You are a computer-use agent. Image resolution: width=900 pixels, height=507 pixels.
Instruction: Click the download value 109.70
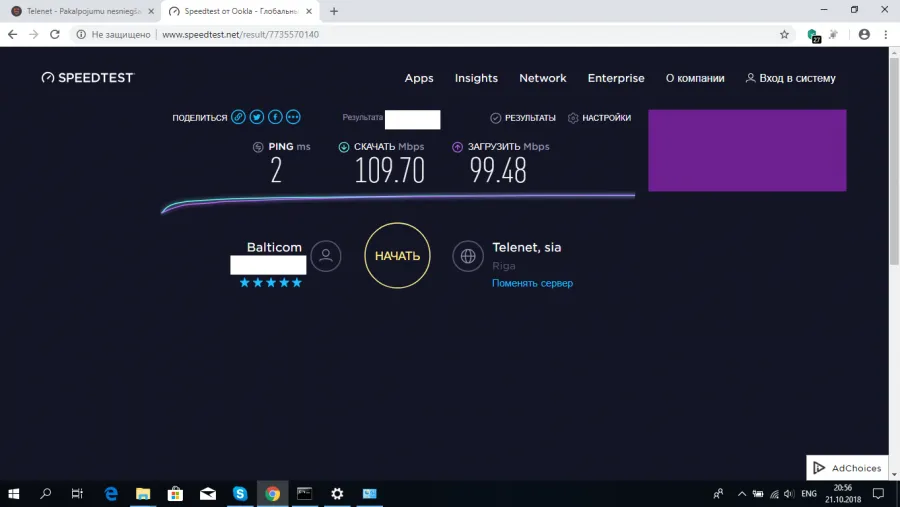pos(390,171)
